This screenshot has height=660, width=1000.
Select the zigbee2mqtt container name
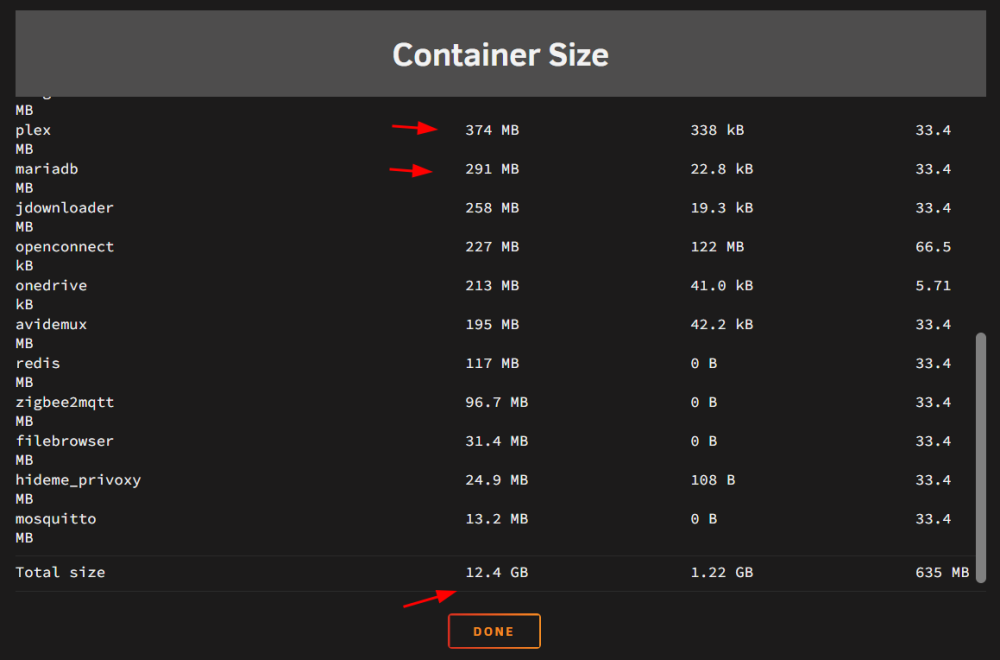click(x=64, y=402)
